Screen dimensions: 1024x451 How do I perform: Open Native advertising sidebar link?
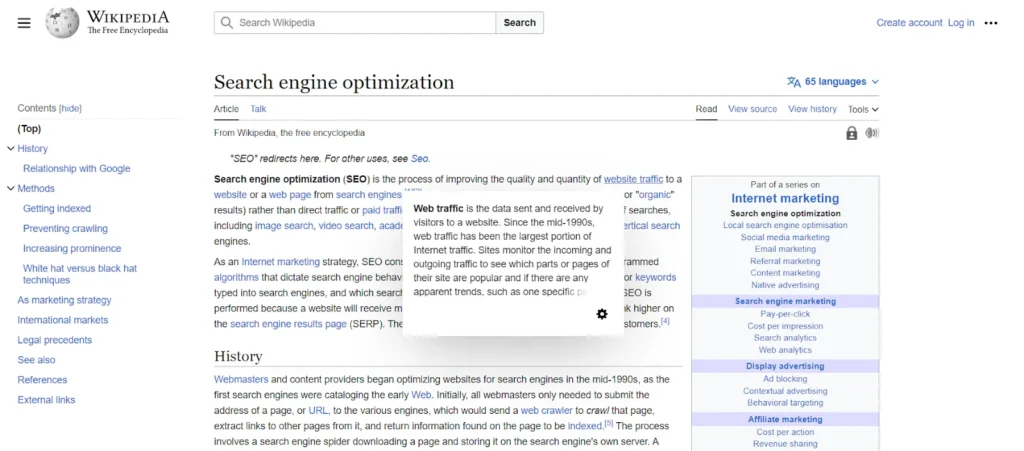click(785, 285)
